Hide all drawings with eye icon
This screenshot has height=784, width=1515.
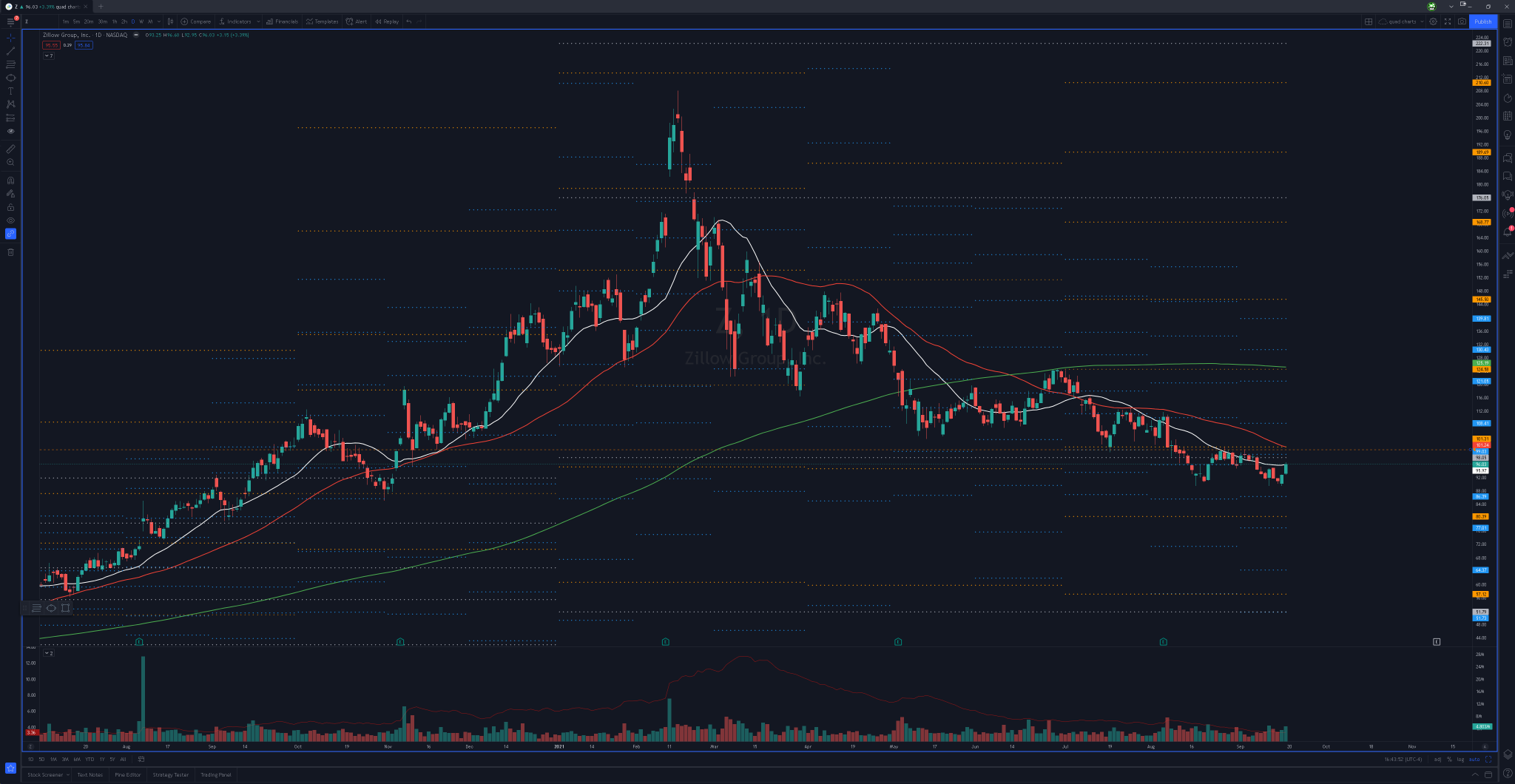pyautogui.click(x=10, y=220)
